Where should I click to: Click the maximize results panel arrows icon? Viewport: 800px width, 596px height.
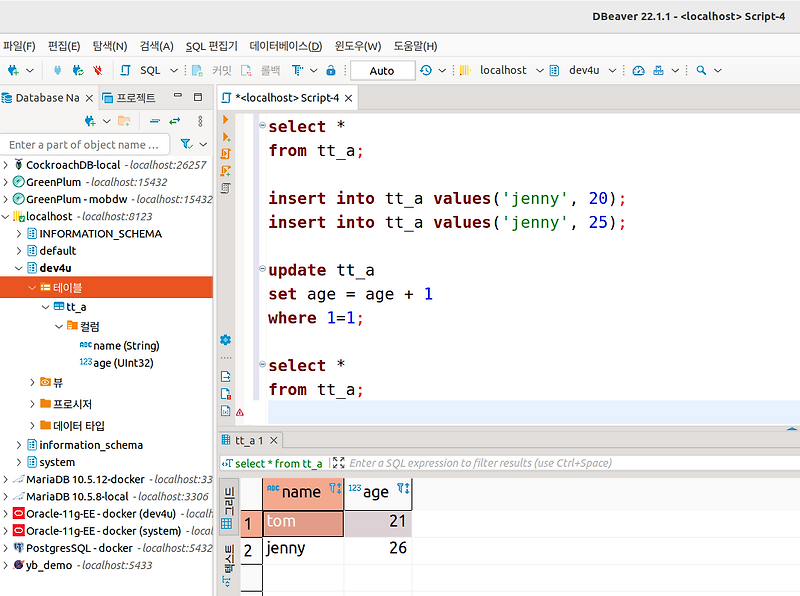coord(338,462)
